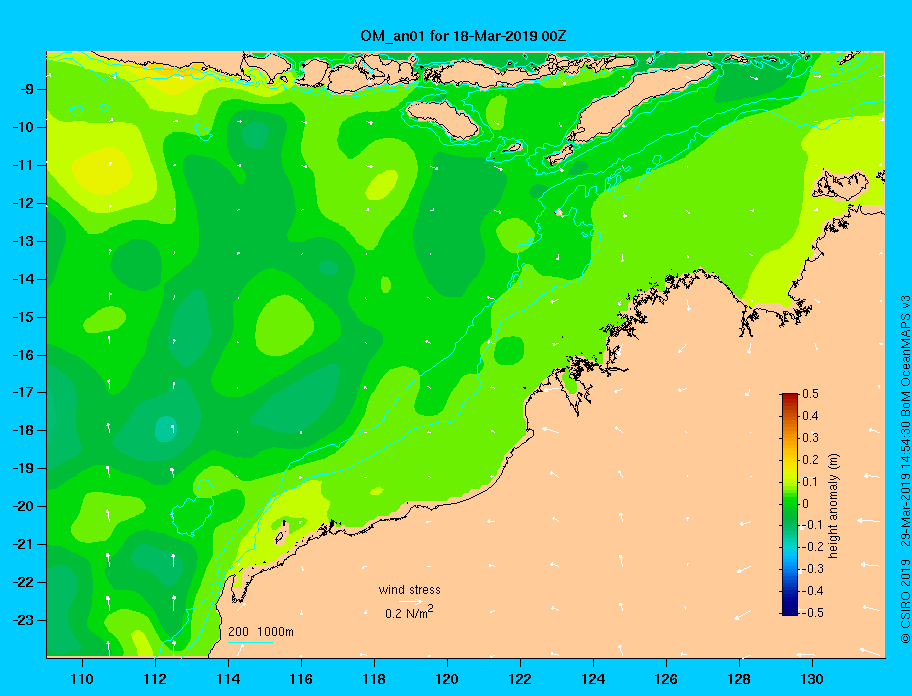Click latitude label -18 on the vertical axis
This screenshot has width=912, height=696.
(x=22, y=430)
